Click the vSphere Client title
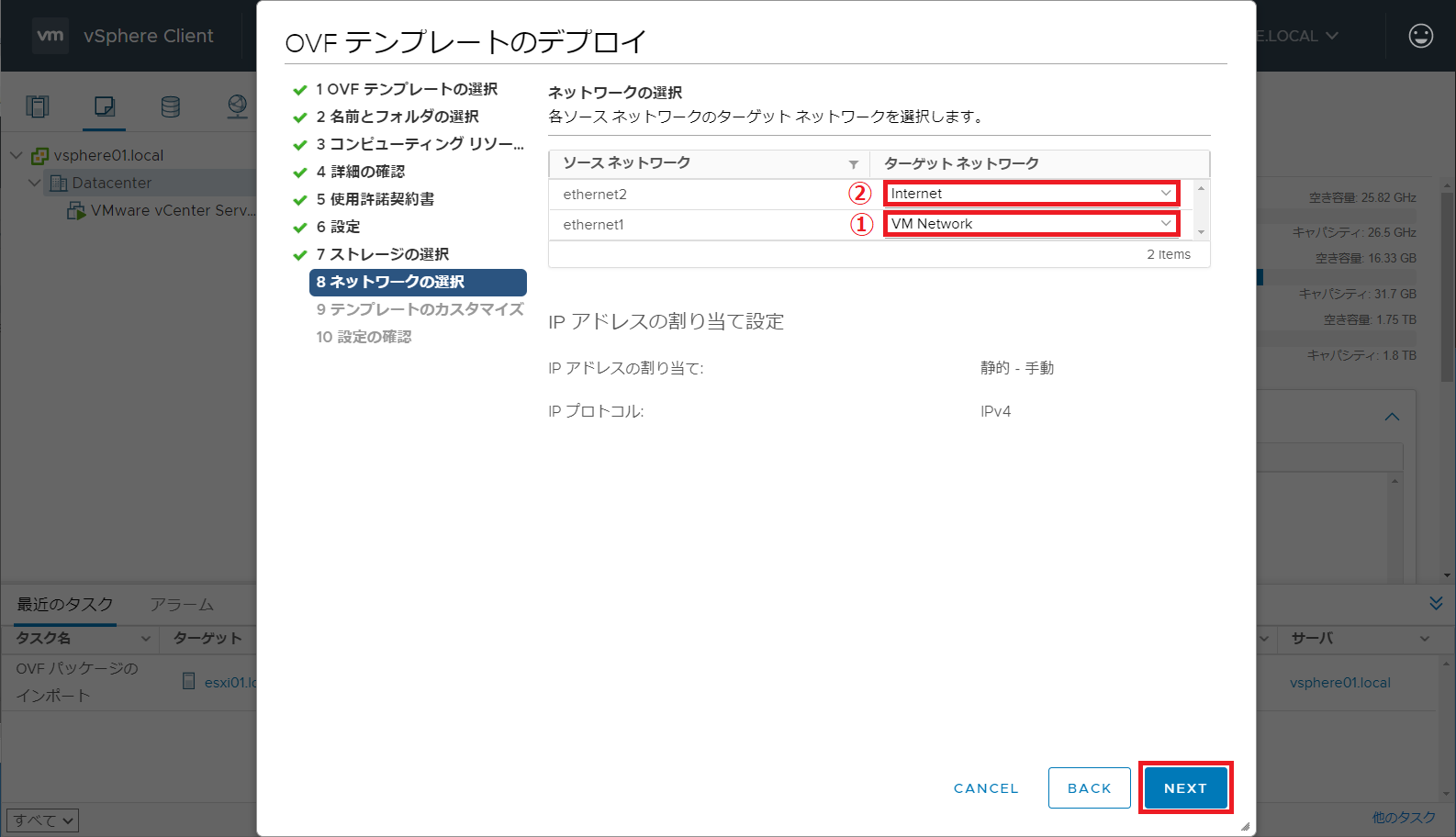 (149, 36)
